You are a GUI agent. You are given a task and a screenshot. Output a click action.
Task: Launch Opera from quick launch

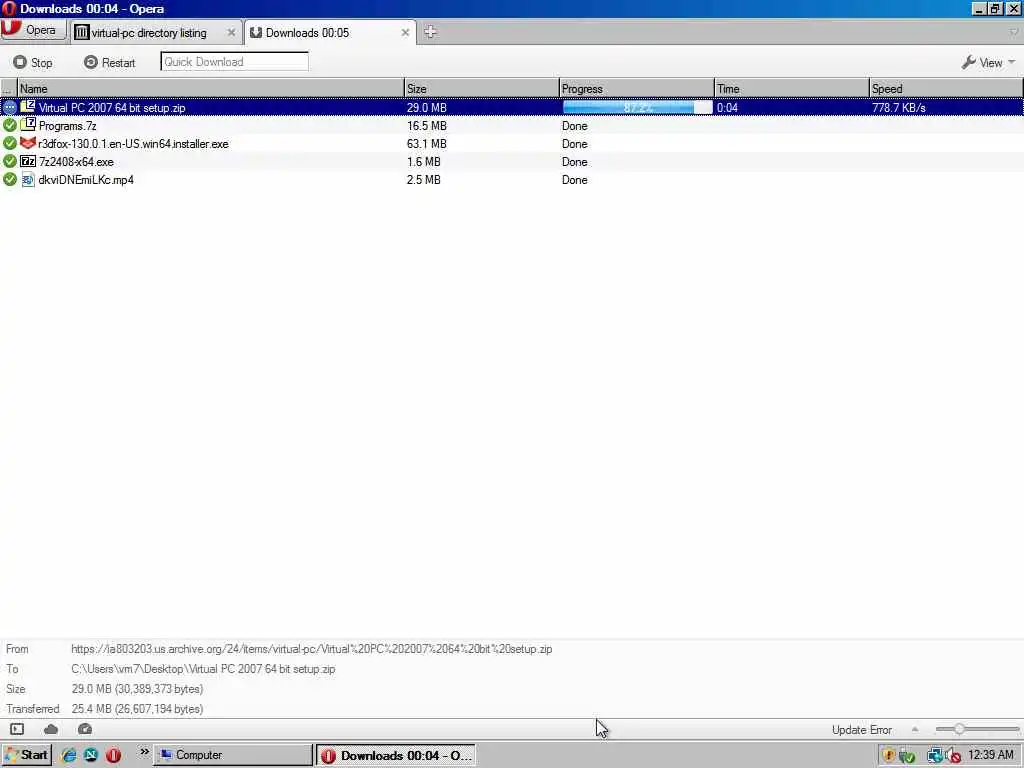(113, 755)
